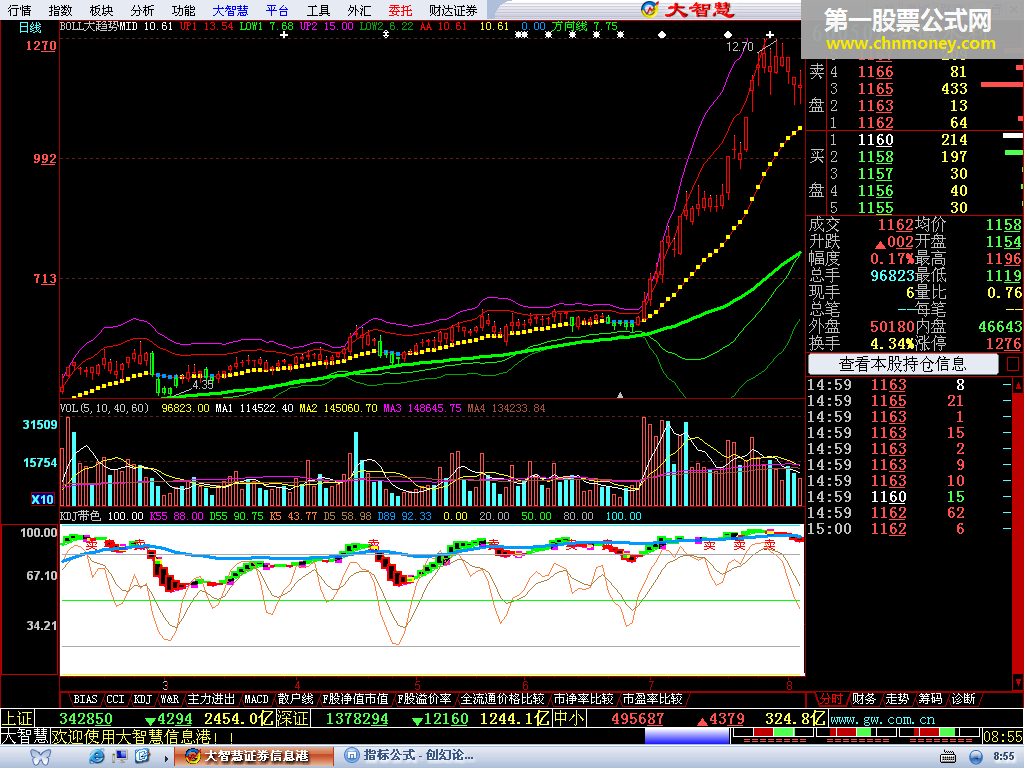Switch to the BIAS indicator tab
Image resolution: width=1024 pixels, height=768 pixels.
pos(86,699)
